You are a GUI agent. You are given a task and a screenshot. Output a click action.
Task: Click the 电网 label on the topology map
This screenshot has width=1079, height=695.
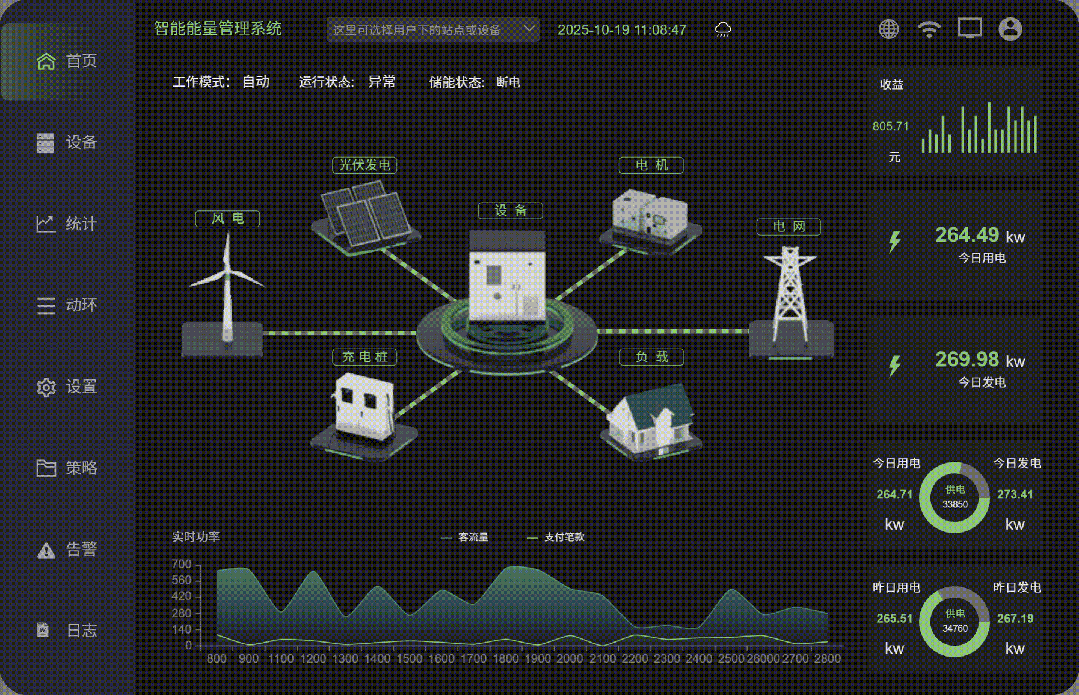coord(789,227)
